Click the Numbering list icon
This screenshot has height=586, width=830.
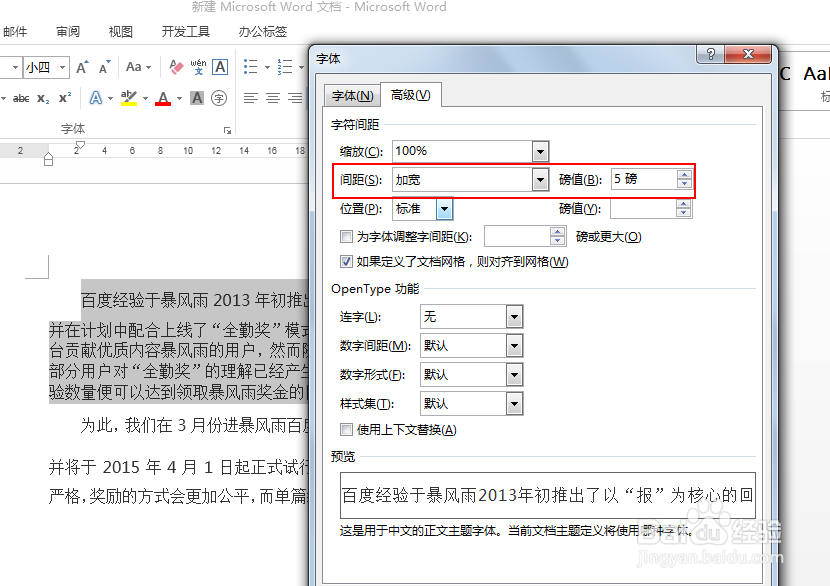(285, 67)
